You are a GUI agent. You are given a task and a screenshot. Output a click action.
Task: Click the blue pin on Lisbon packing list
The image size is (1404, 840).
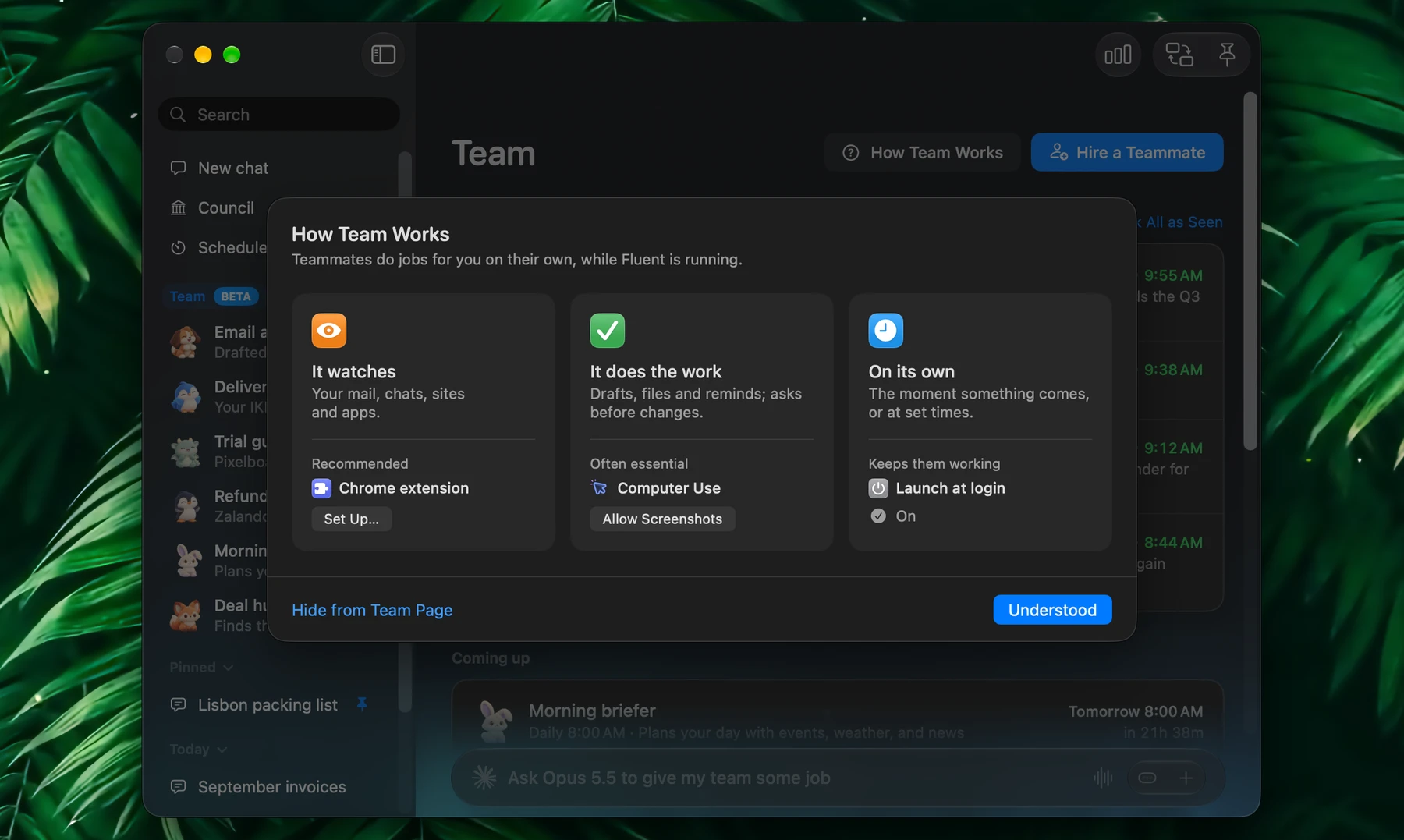tap(362, 704)
